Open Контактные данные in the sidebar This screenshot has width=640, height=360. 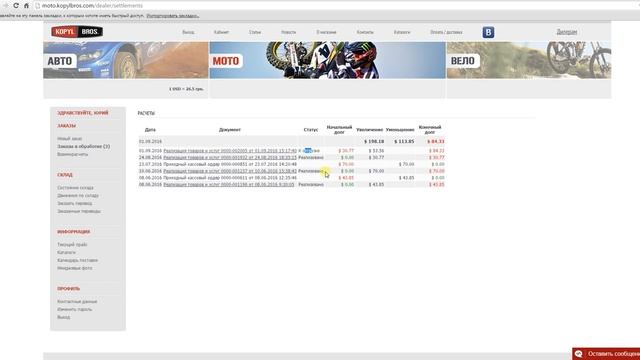[x=77, y=302]
